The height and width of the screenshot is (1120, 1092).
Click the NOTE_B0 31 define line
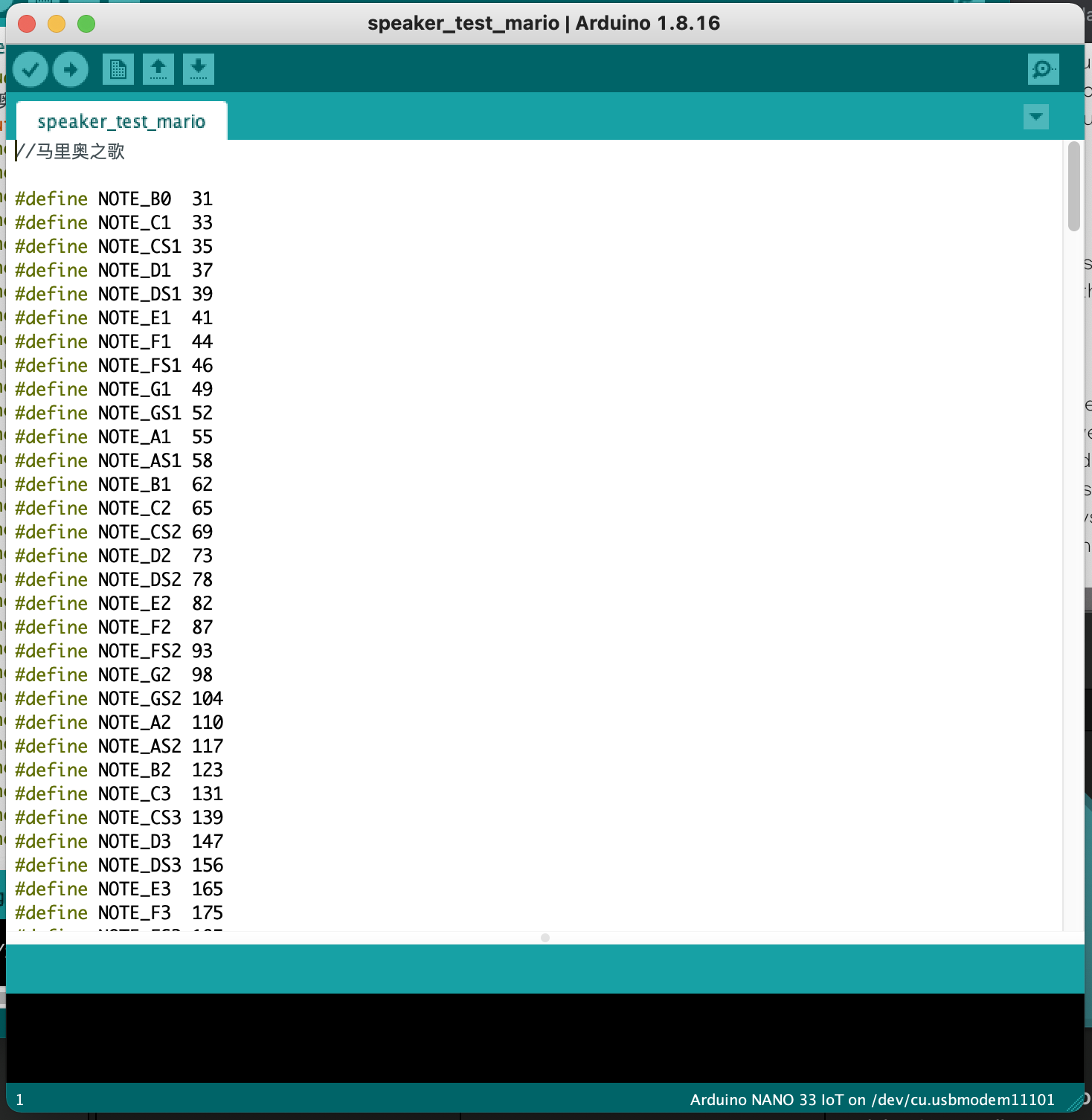point(114,199)
